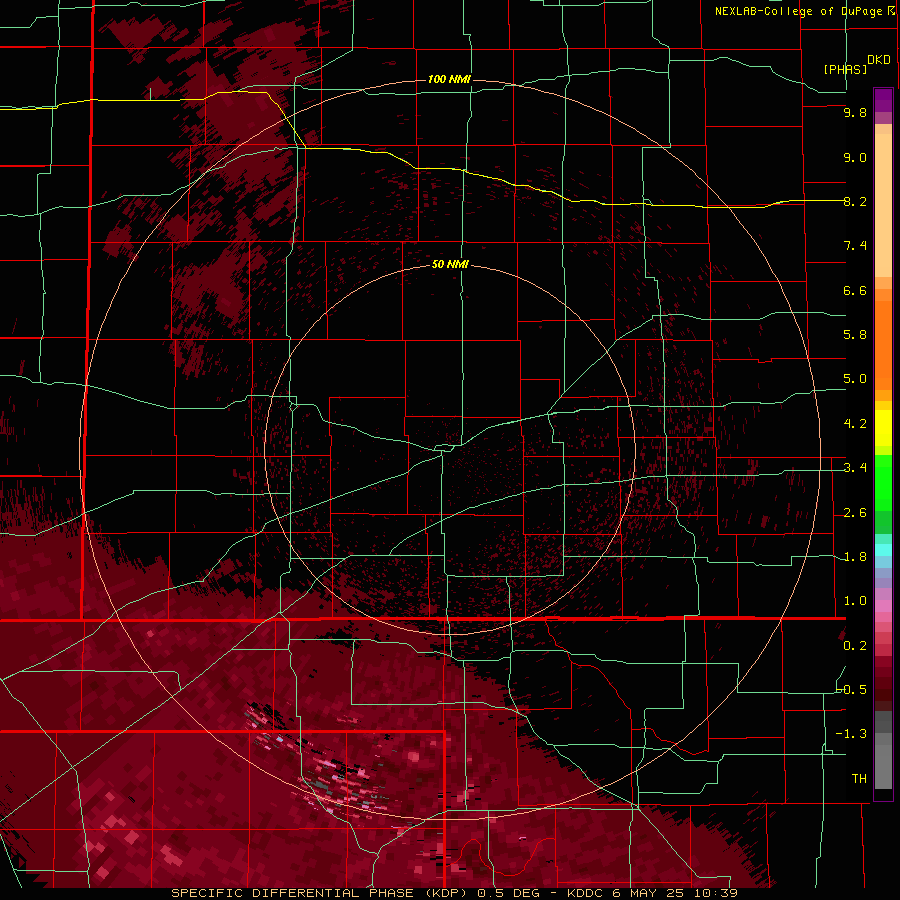Click the 9.0 value on color scale

[x=855, y=157]
